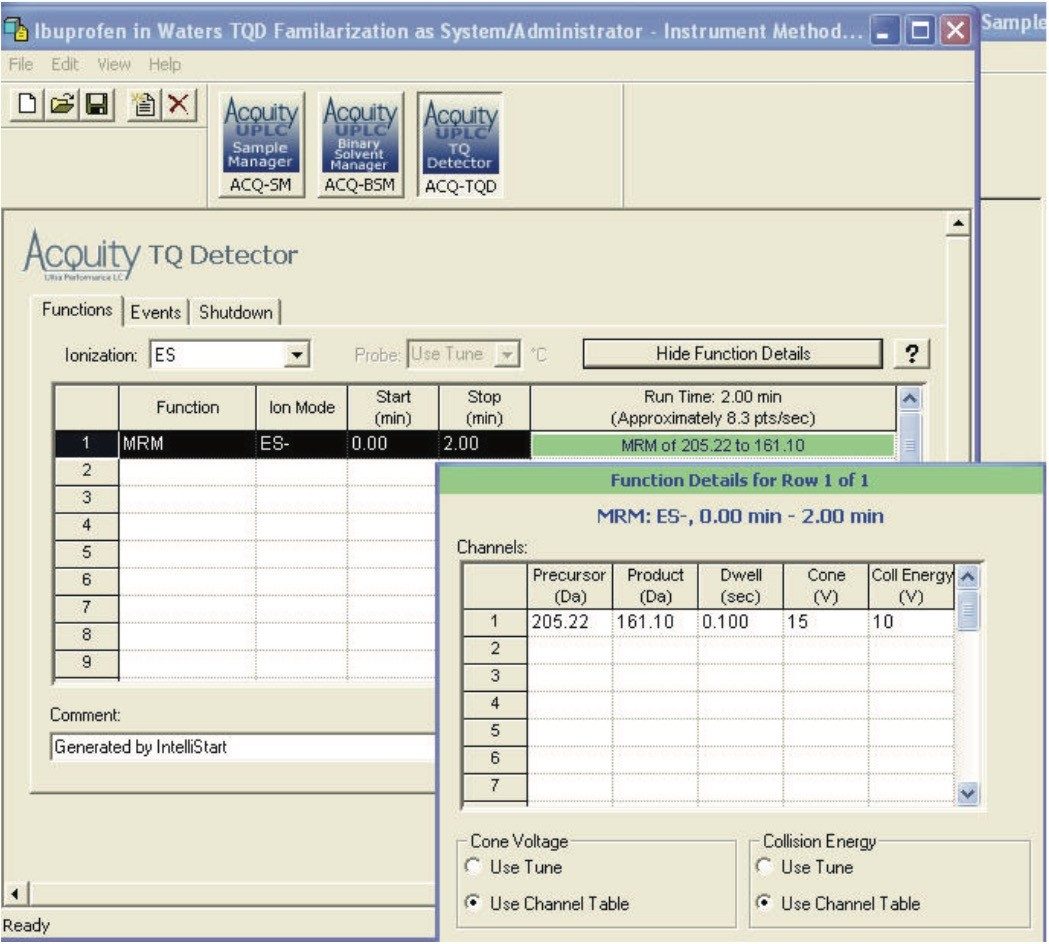
Task: Switch to the Events tab
Action: 155,312
